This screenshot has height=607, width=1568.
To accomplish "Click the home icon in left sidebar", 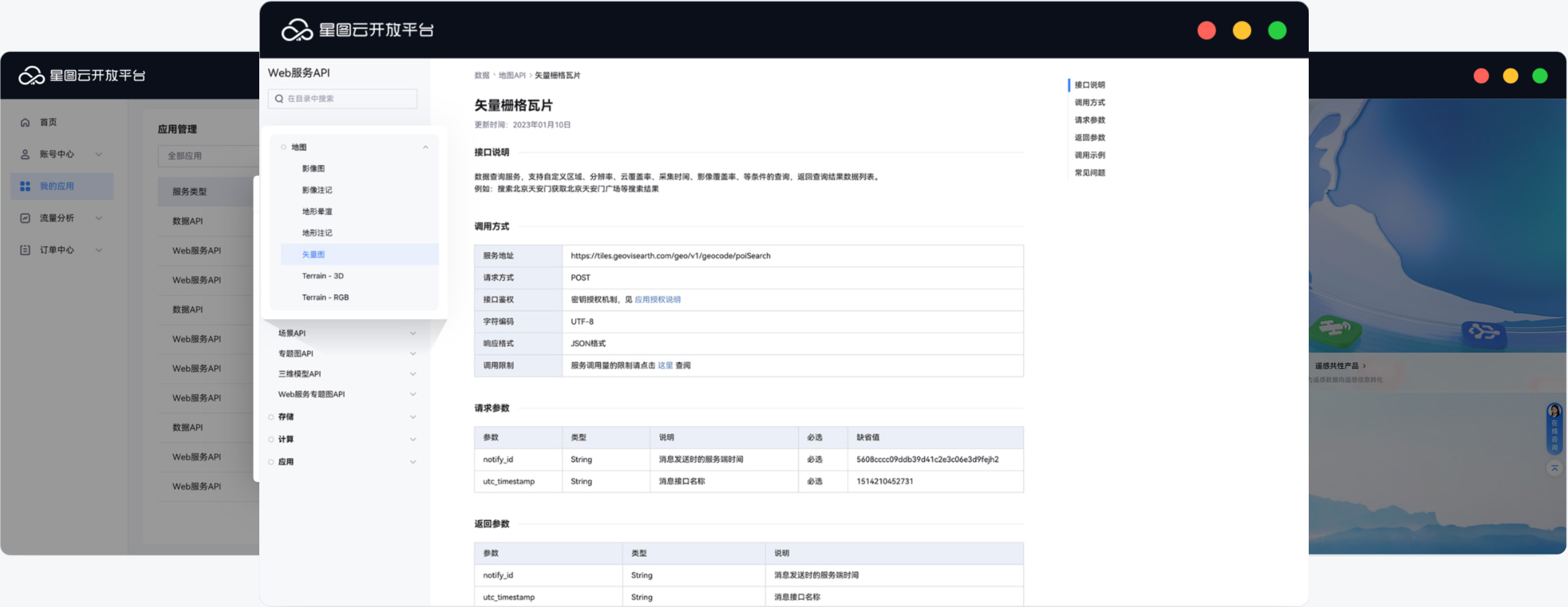I will pos(25,123).
